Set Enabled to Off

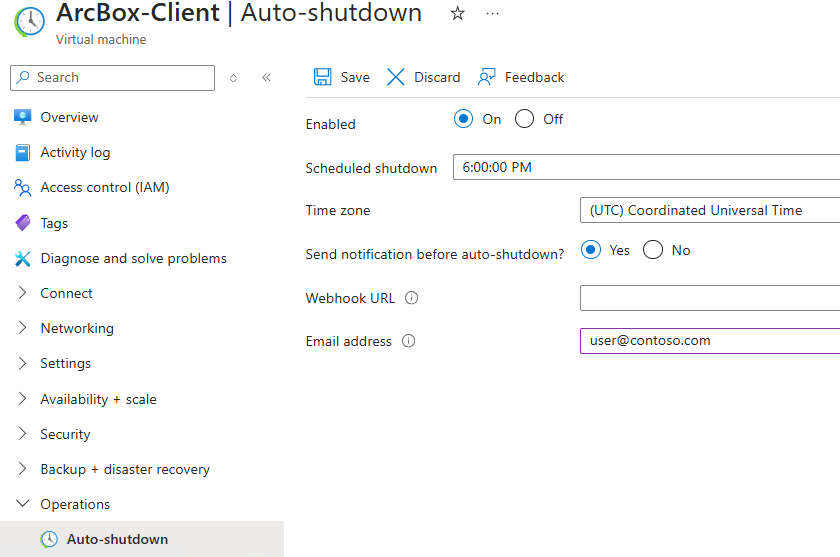525,119
